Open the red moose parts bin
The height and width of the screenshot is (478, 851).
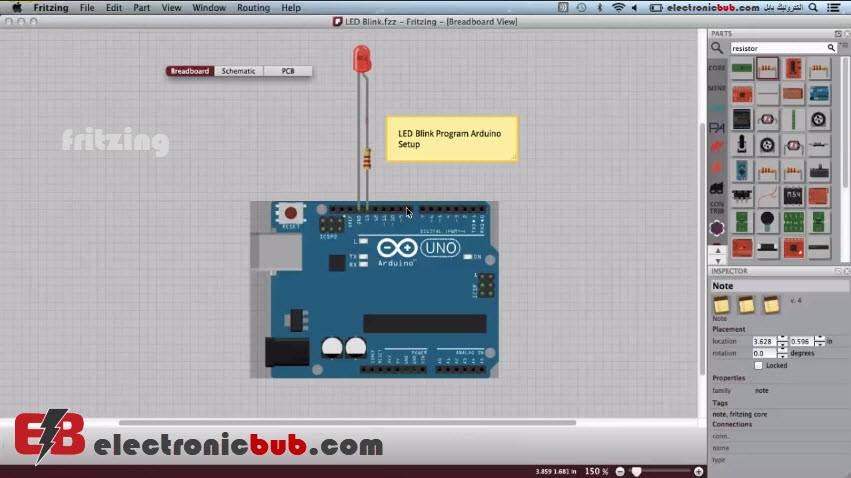(x=717, y=148)
